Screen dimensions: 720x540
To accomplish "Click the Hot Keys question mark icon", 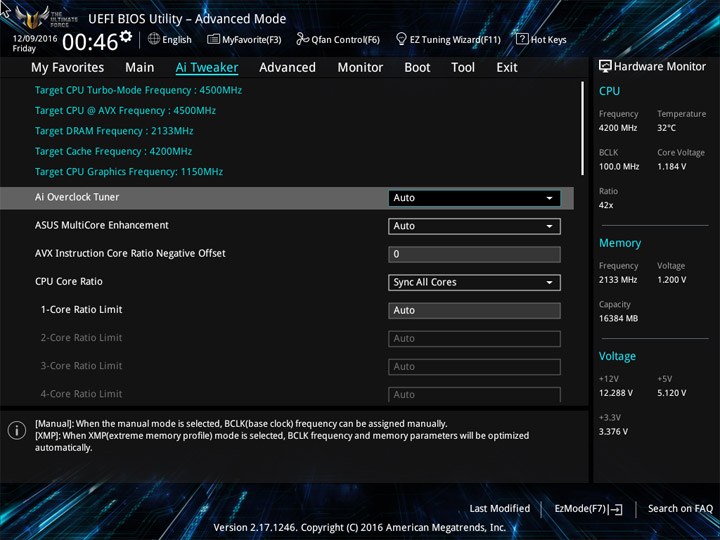I will click(522, 39).
